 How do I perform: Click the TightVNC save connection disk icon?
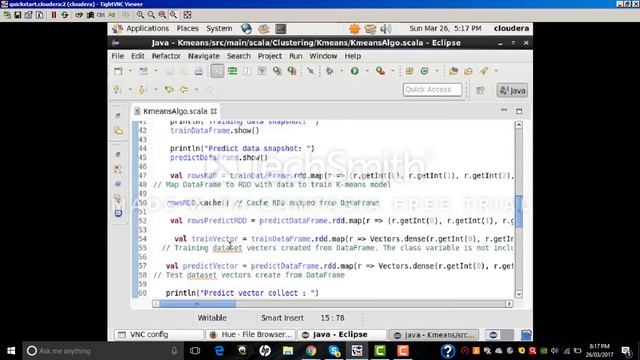click(x=18, y=15)
